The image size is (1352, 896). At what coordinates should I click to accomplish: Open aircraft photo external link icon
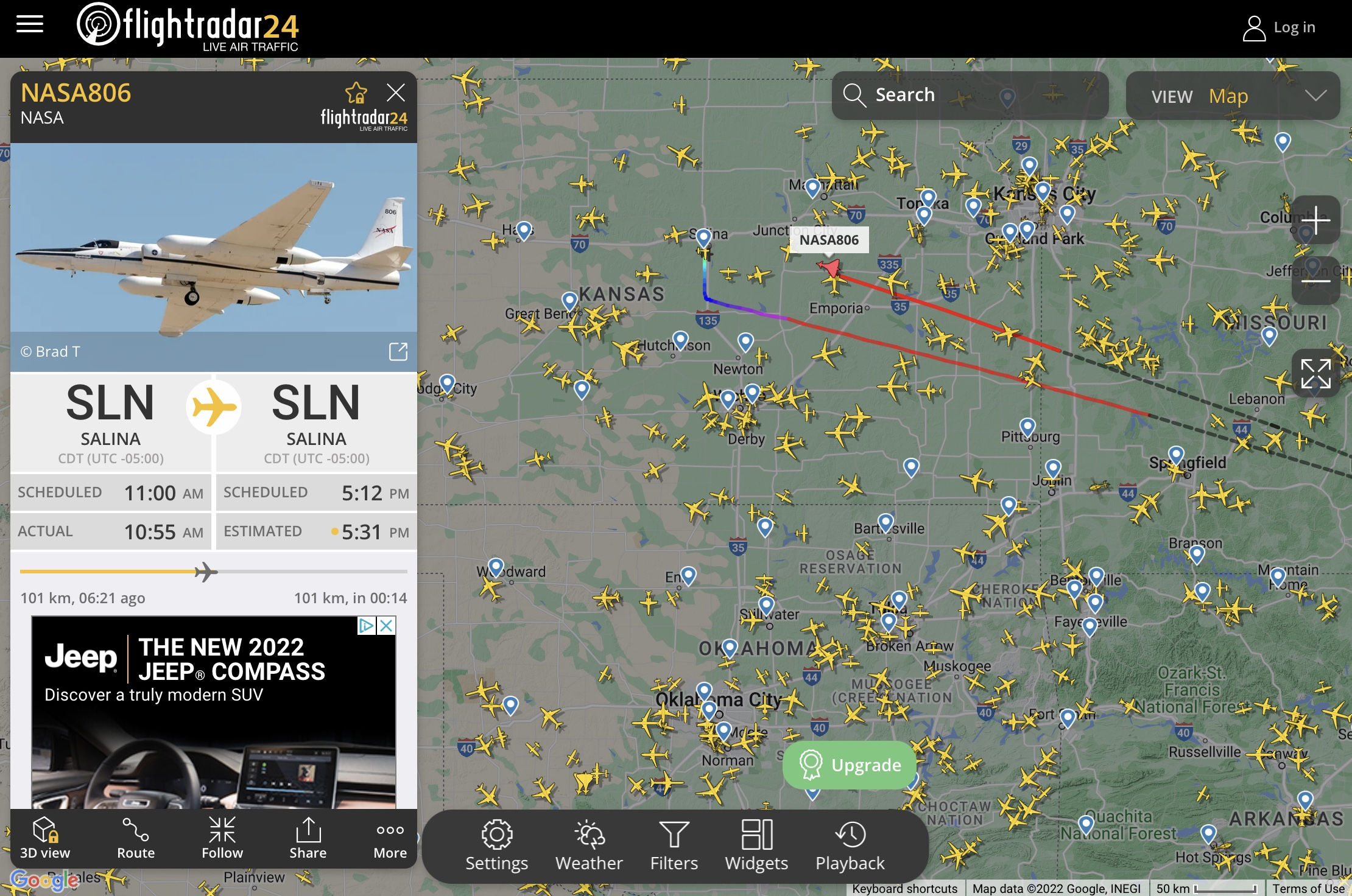(398, 351)
